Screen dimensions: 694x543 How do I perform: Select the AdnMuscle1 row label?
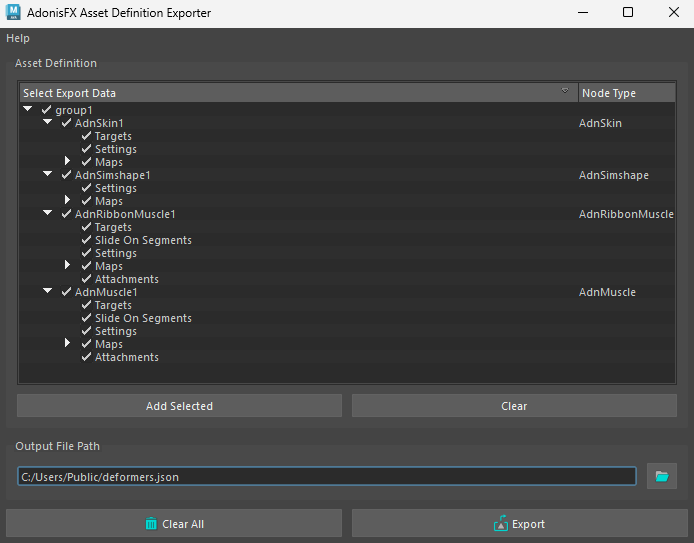[106, 292]
